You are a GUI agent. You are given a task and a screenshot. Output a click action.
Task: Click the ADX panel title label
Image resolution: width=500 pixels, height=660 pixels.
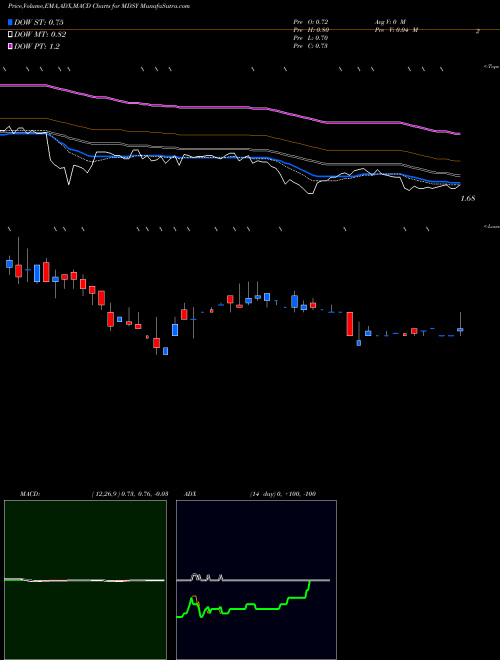click(x=190, y=493)
